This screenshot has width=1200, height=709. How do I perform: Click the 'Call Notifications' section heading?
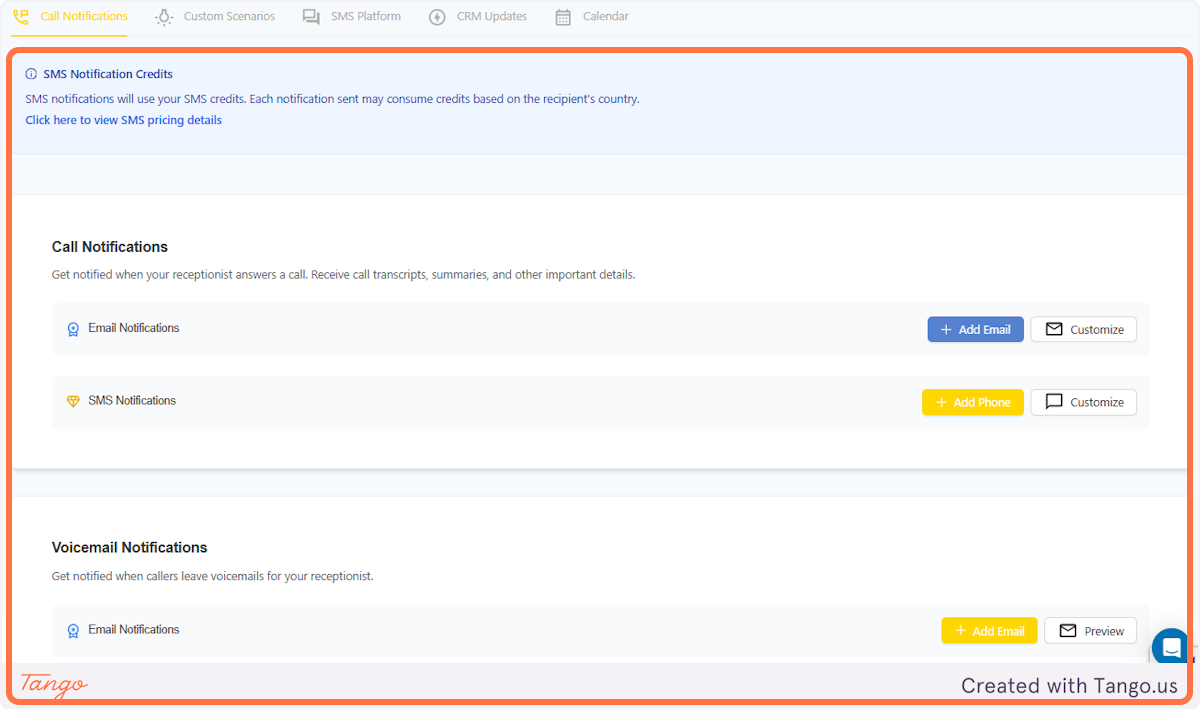tap(110, 247)
